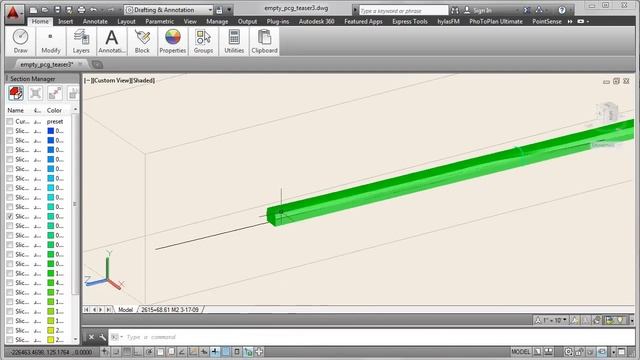Expand the extra ribbon tabs chevron
This screenshot has width=640, height=360.
[570, 21]
